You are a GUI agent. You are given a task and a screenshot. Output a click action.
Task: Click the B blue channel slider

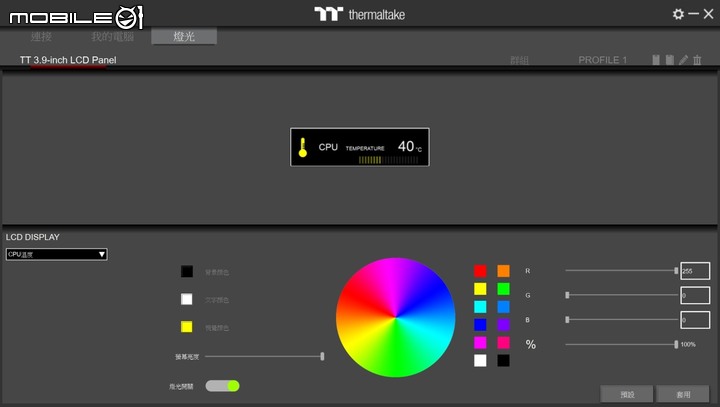pos(622,319)
